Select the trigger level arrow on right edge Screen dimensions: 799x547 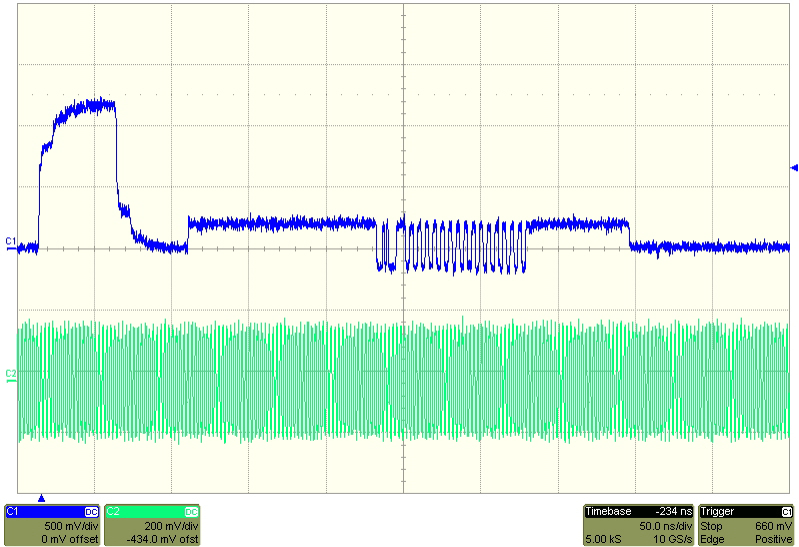[x=794, y=167]
